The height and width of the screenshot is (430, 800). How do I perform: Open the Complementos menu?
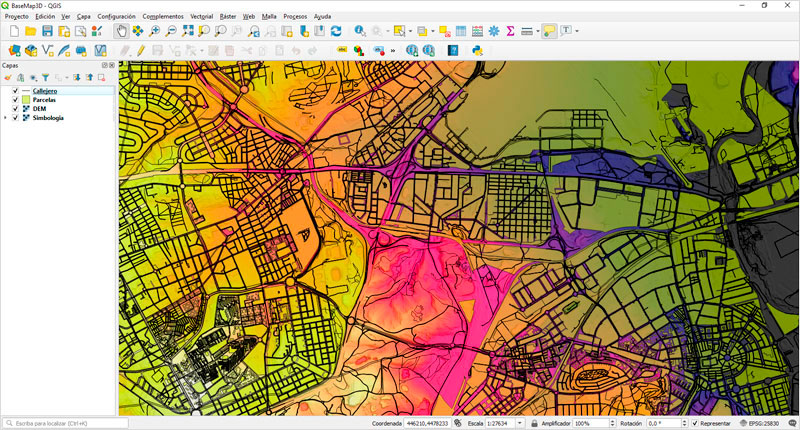click(163, 17)
